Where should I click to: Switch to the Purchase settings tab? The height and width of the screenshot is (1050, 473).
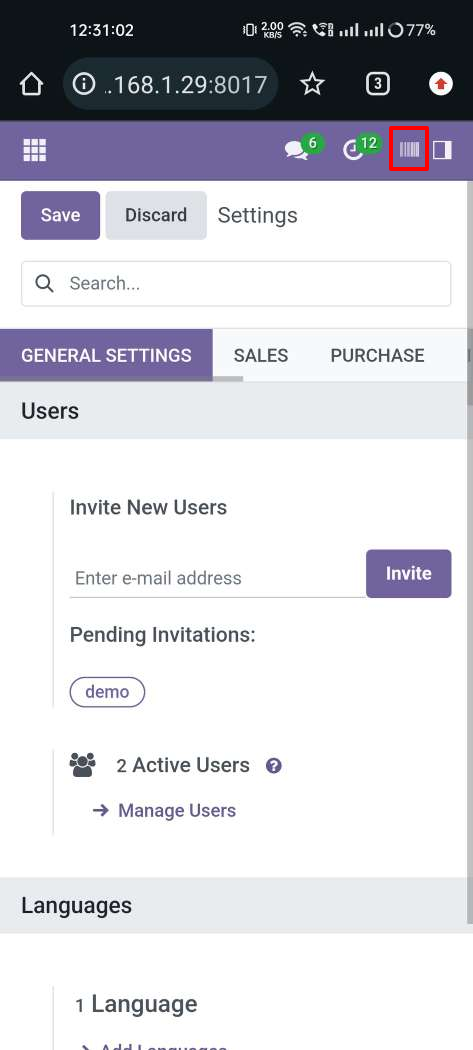377,356
